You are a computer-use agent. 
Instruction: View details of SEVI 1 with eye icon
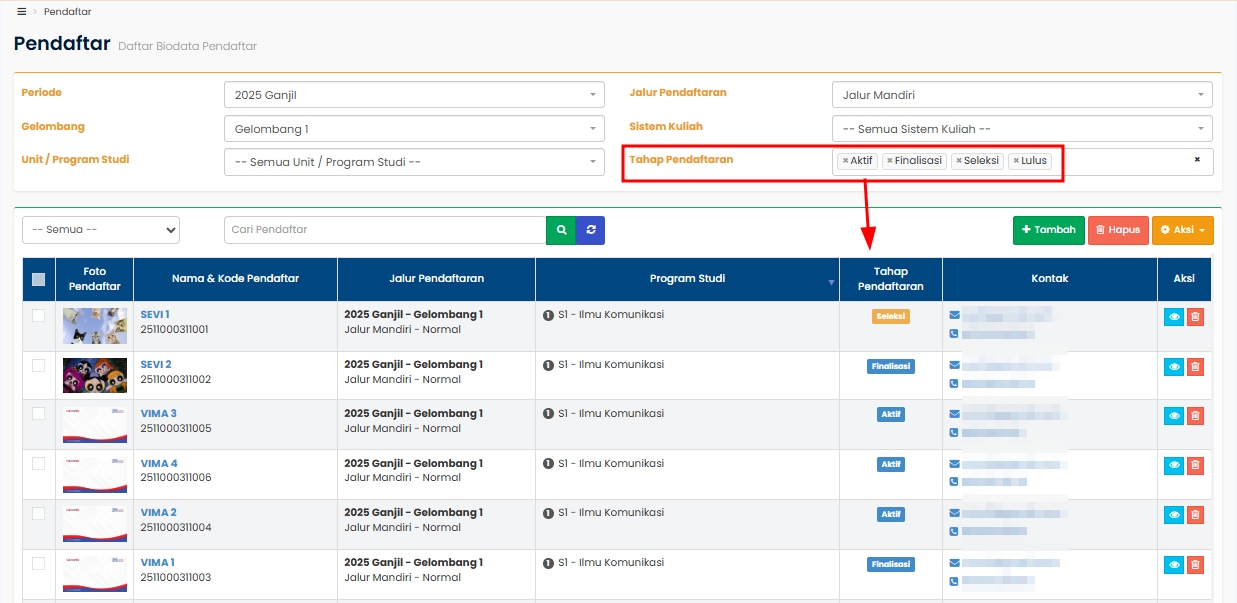click(1174, 317)
